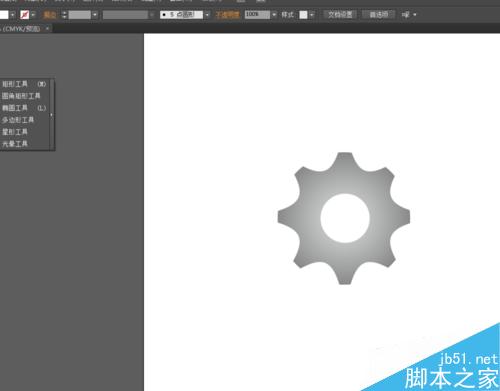Screen dimensions: 500x391
Task: Open the graphic style dropdown arrow
Action: (x=312, y=15)
